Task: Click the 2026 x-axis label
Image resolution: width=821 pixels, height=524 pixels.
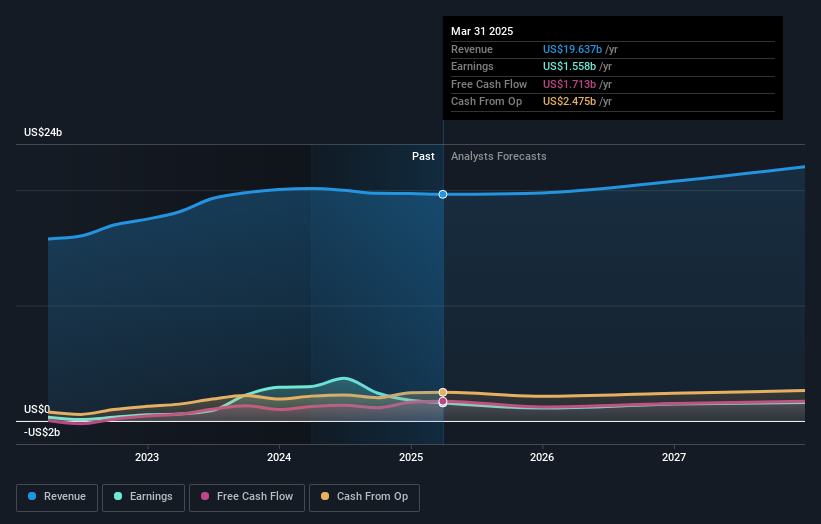Action: pos(542,457)
